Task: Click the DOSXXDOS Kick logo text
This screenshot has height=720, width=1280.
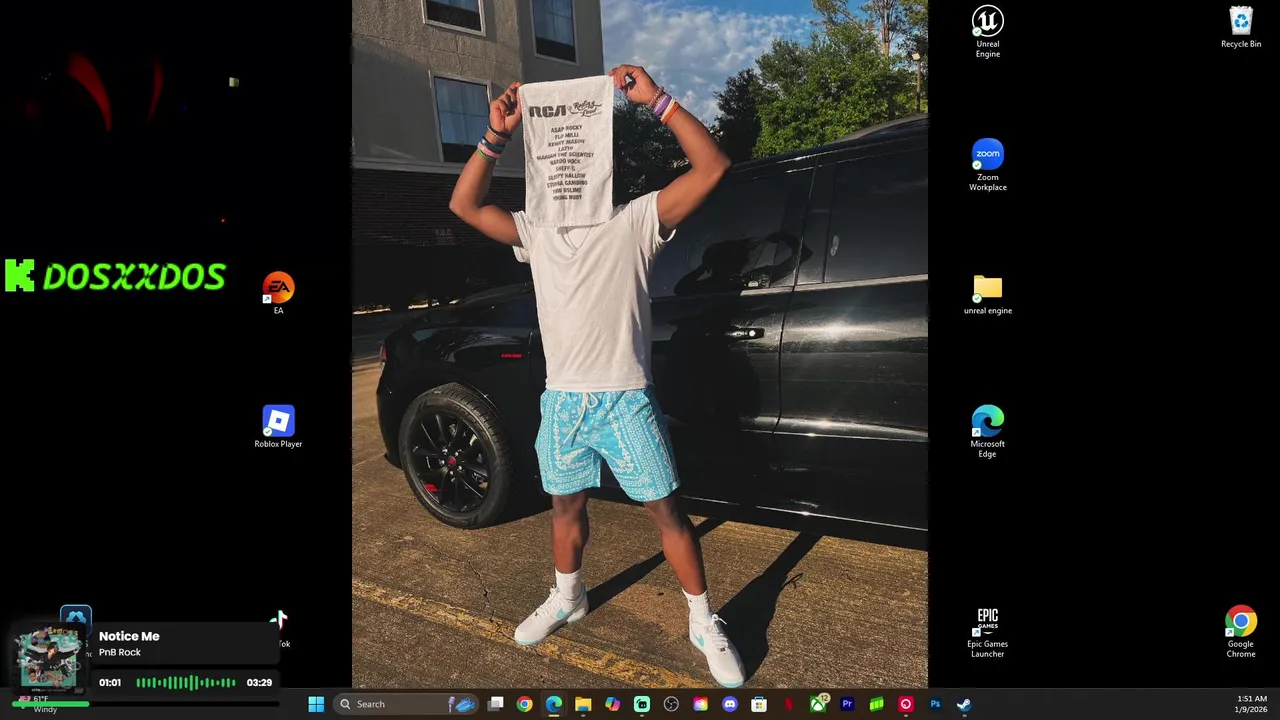Action: [115, 276]
